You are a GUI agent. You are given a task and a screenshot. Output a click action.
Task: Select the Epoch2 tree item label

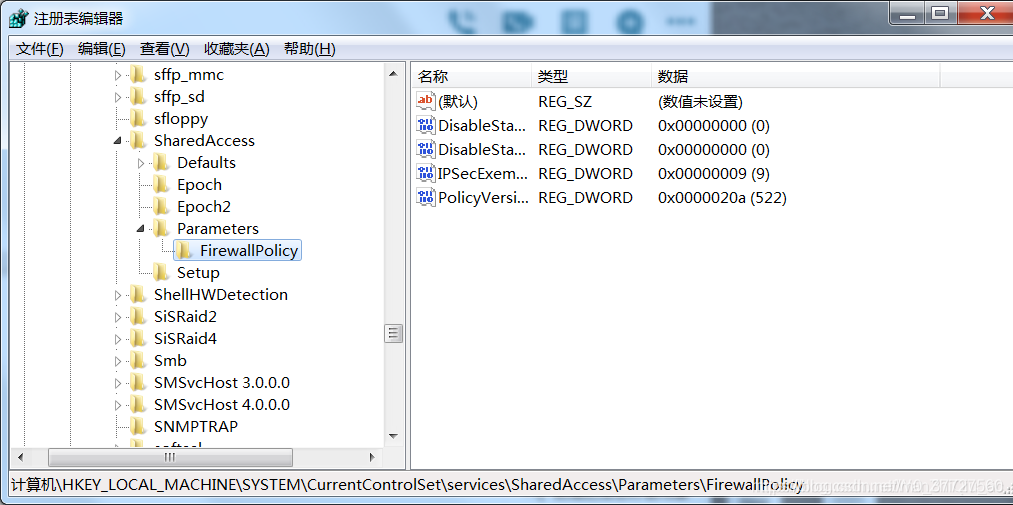pos(204,207)
